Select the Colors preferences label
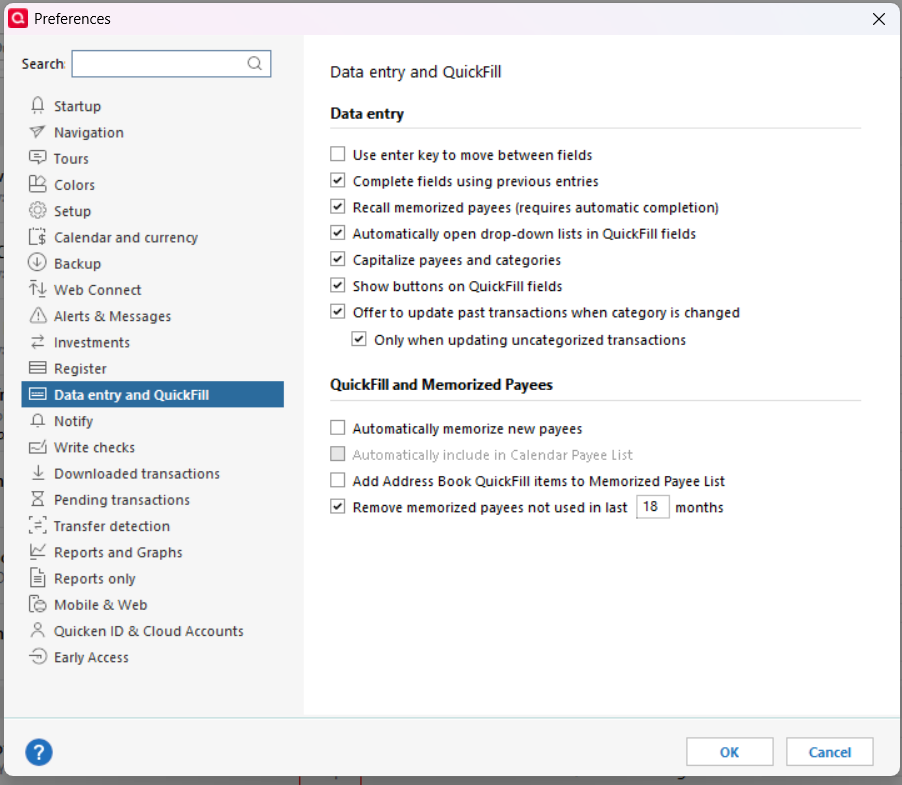 (x=74, y=185)
